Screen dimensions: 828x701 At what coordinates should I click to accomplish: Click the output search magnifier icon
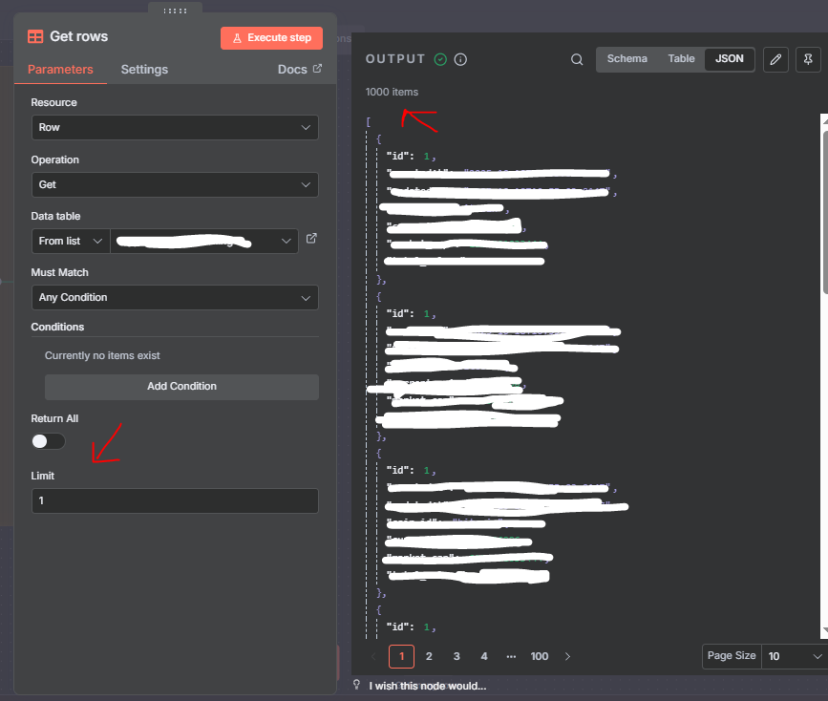[577, 60]
